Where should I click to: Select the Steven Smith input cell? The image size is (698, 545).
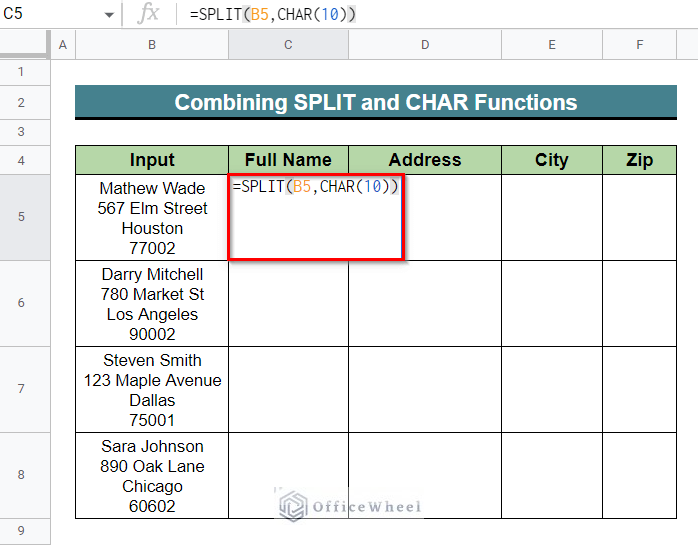pyautogui.click(x=152, y=389)
